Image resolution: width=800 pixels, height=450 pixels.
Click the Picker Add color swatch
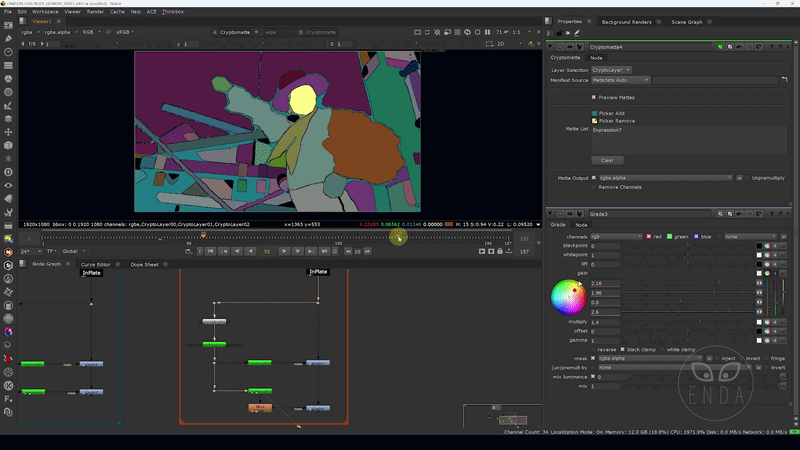coord(594,113)
